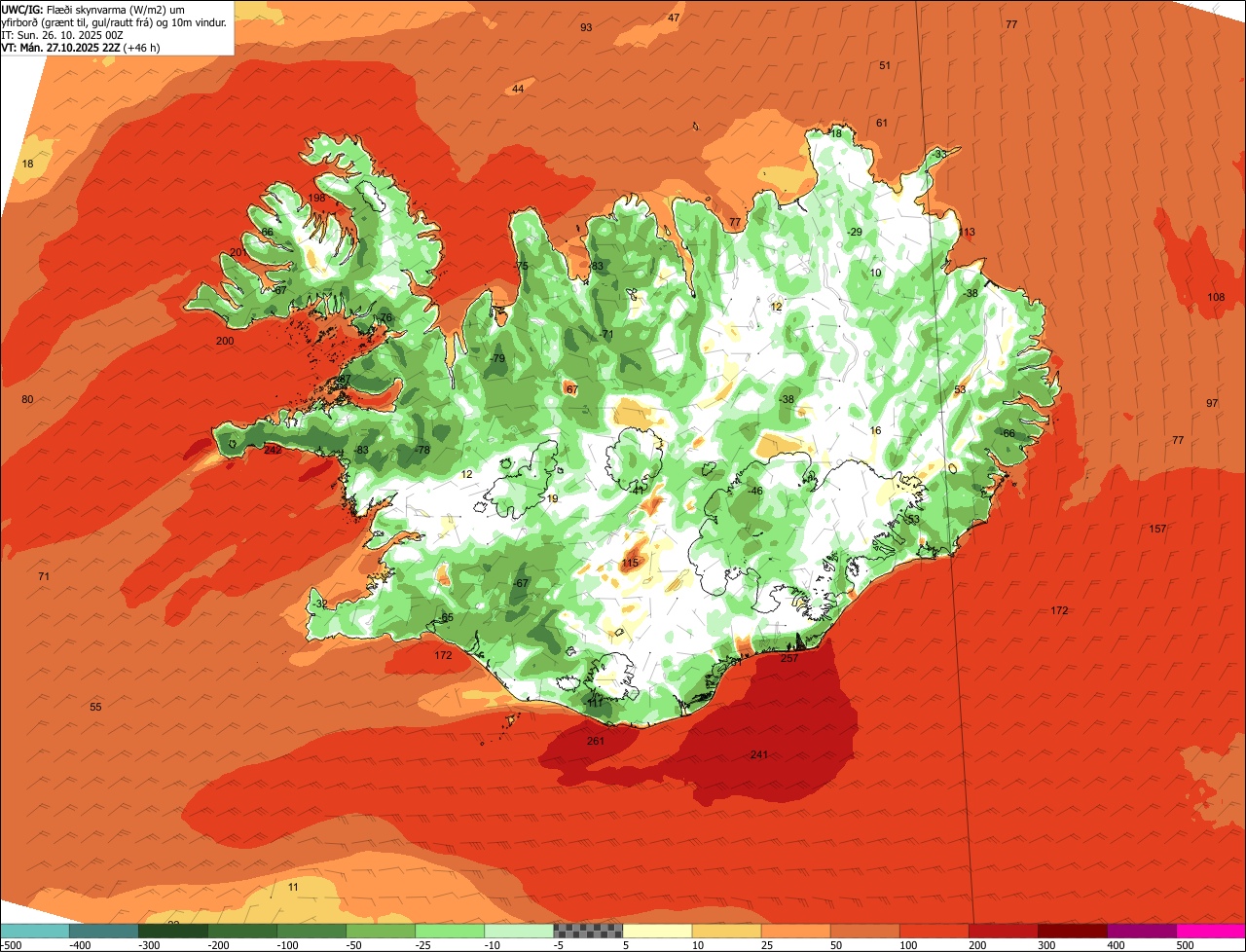Click purple legend swatch between 400 and 500
The image size is (1246, 952).
point(1141,931)
